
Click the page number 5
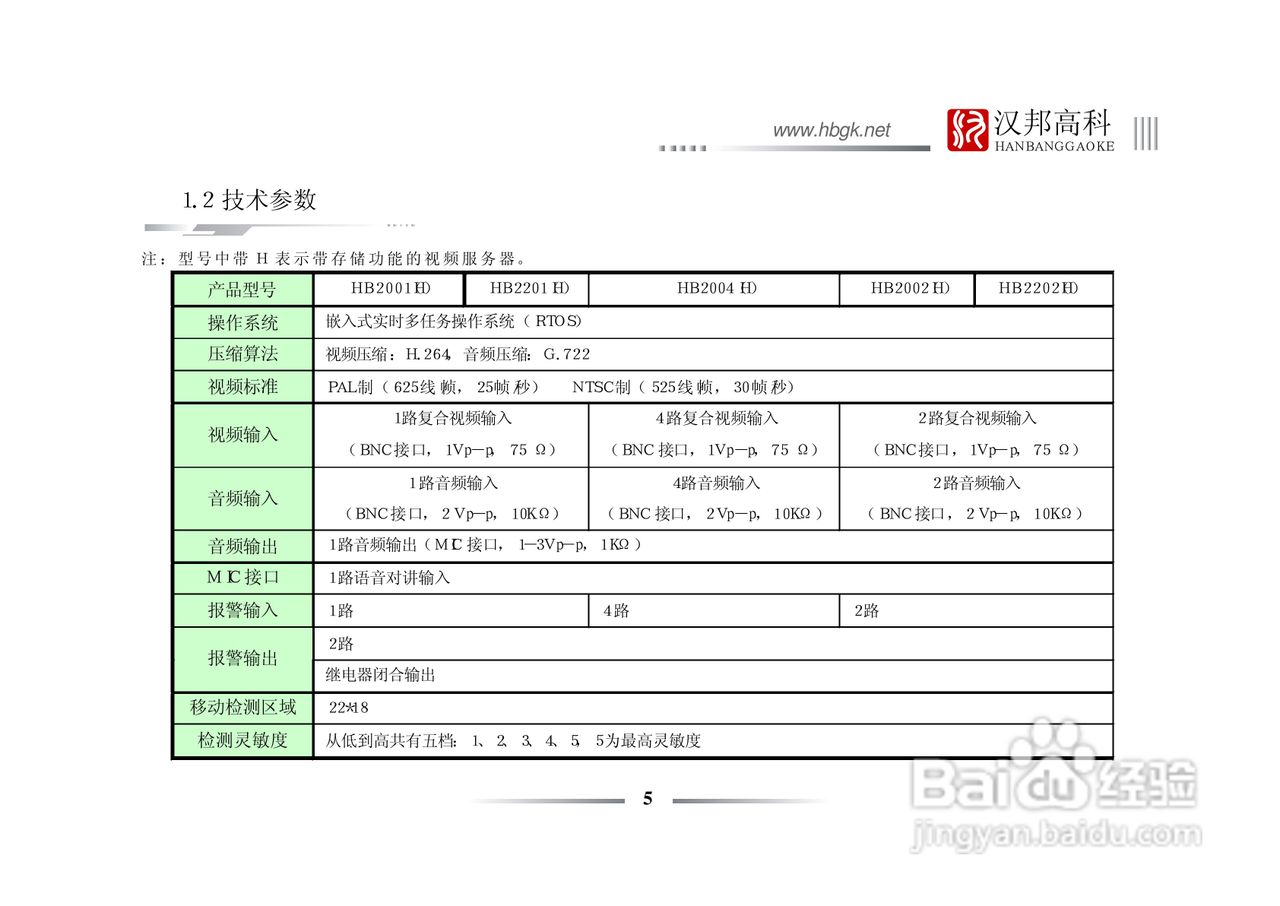pyautogui.click(x=645, y=799)
